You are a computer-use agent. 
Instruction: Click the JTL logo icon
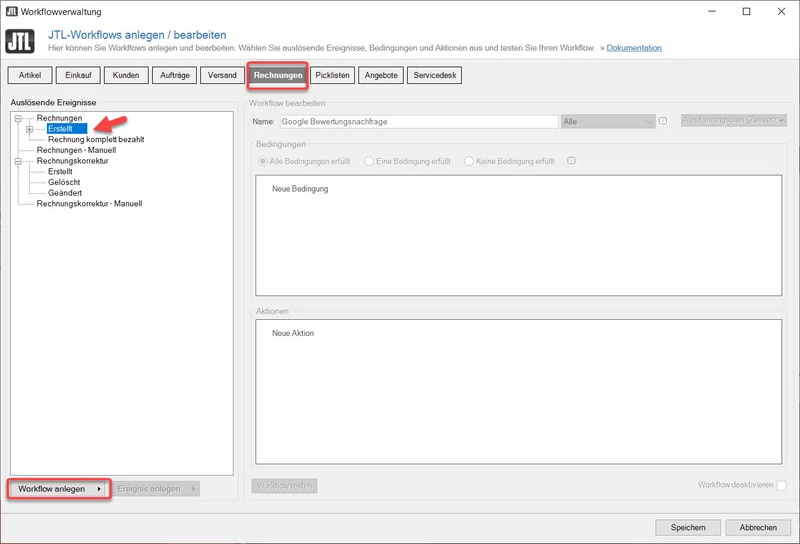tap(20, 41)
